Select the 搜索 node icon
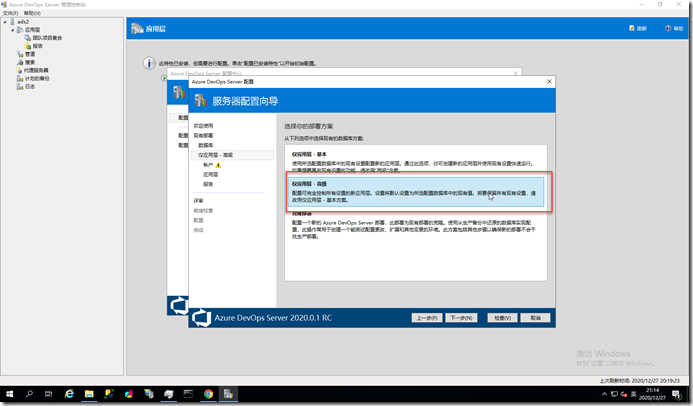Screen dimensions: 693x406 [x=20, y=62]
